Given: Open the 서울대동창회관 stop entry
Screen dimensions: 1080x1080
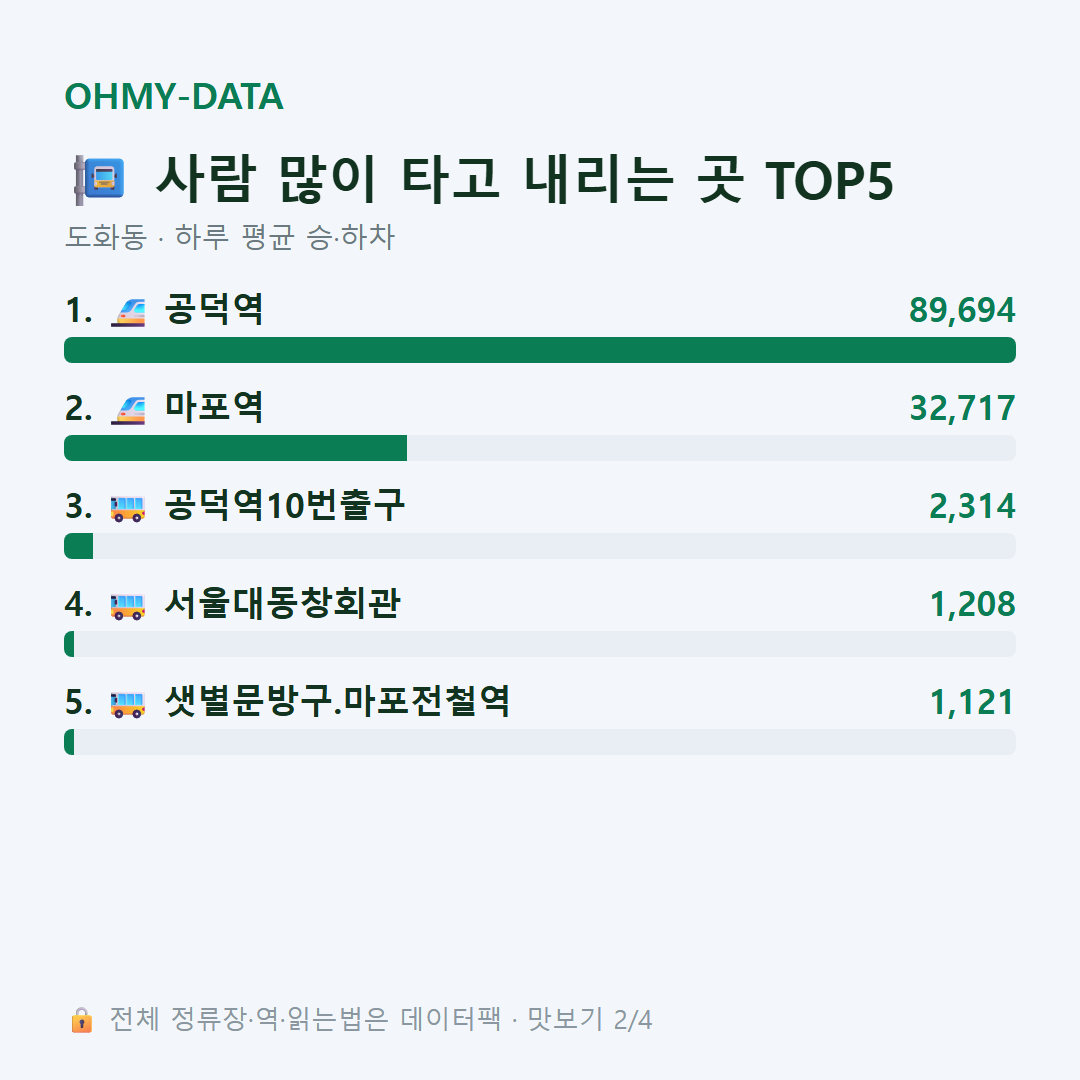Looking at the screenshot, I should point(282,603).
